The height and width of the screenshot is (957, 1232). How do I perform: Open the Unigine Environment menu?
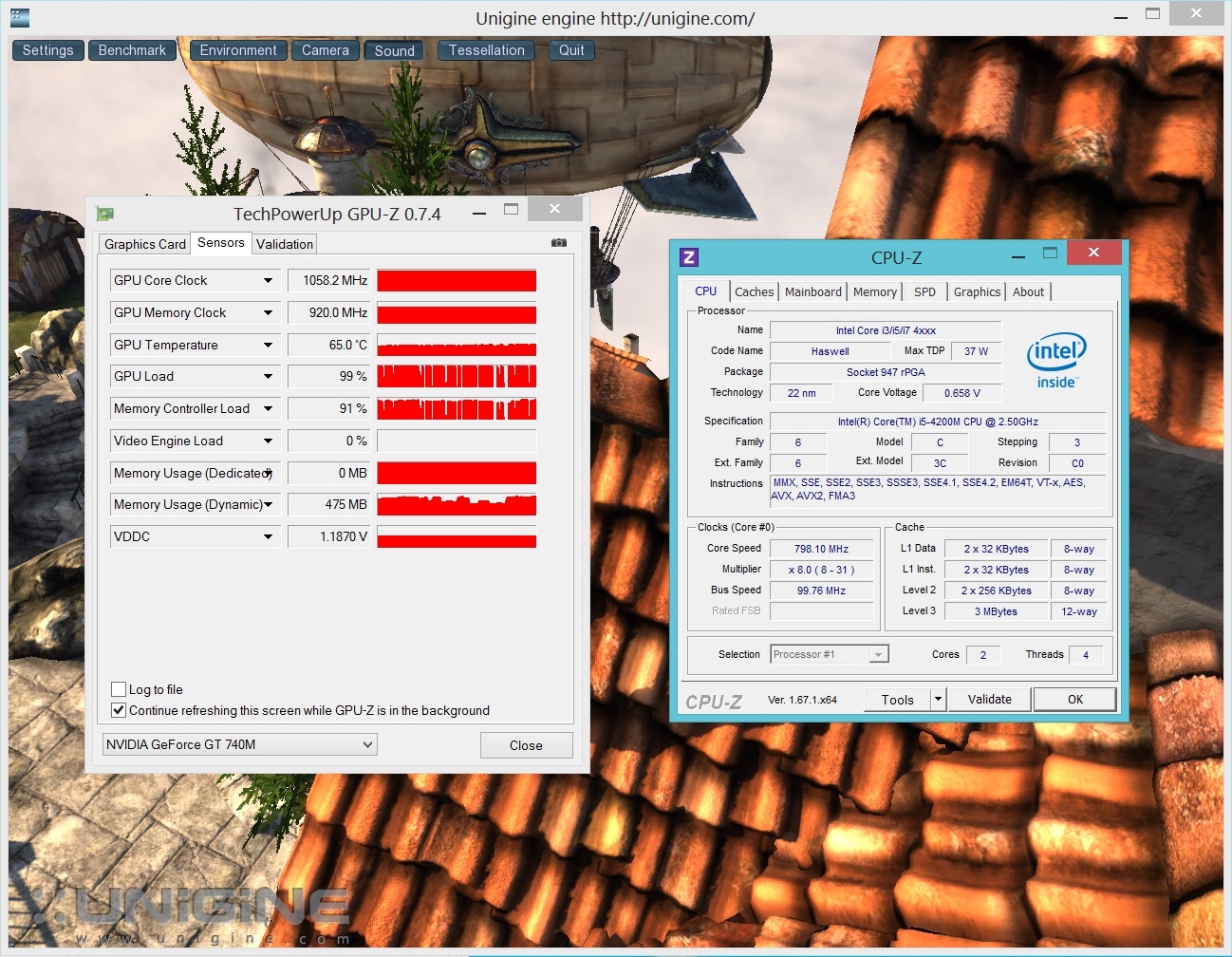click(238, 50)
